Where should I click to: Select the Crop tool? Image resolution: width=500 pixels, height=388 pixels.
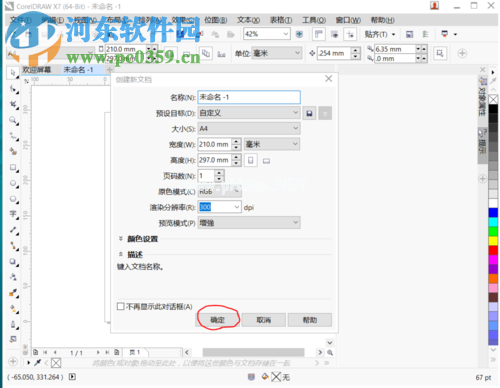click(14, 105)
